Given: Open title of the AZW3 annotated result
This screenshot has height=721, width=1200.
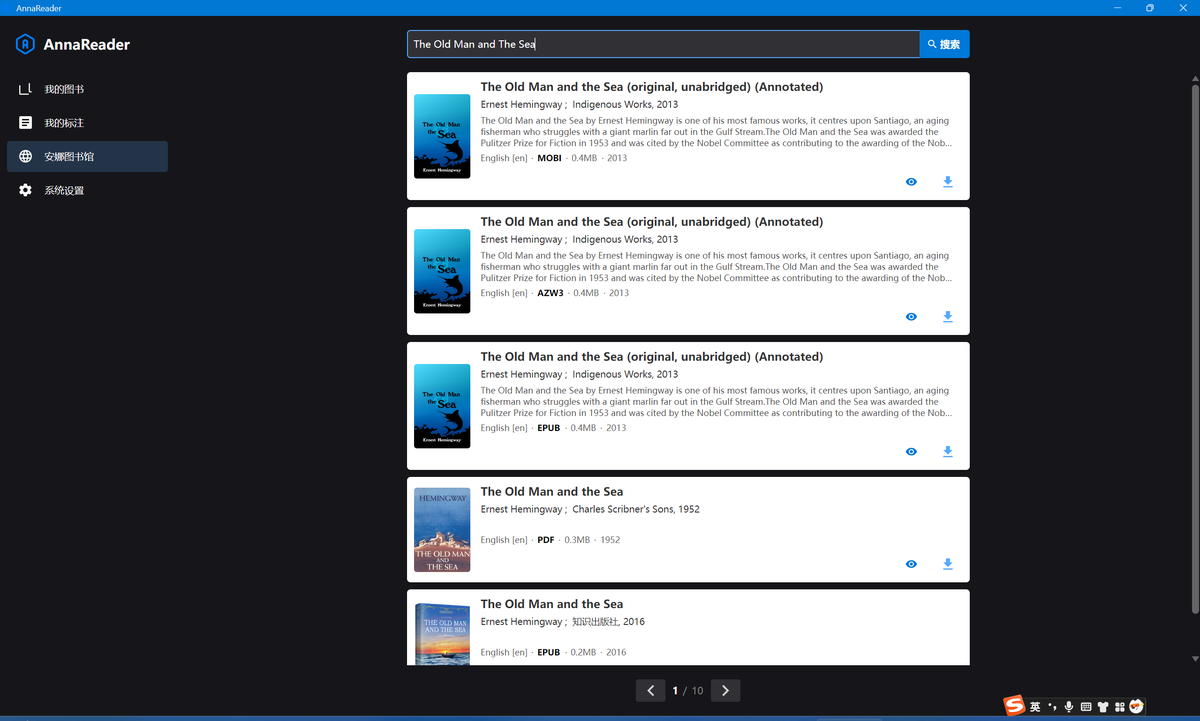Looking at the screenshot, I should click(x=652, y=222).
